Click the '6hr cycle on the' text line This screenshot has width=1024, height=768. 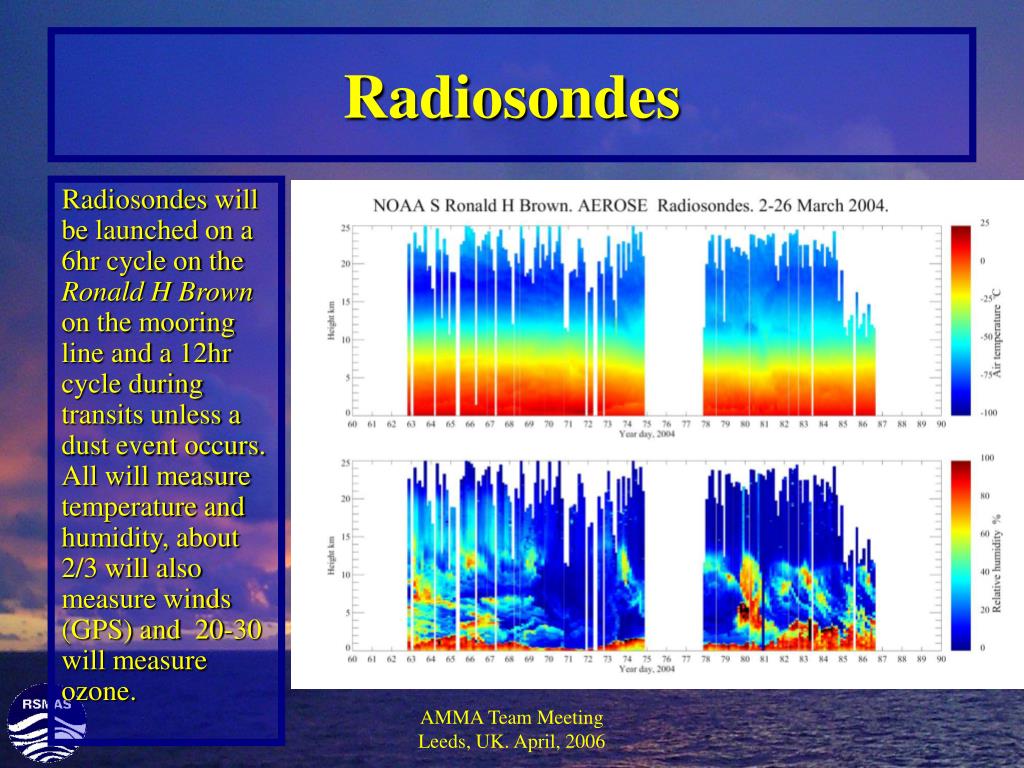(x=153, y=261)
